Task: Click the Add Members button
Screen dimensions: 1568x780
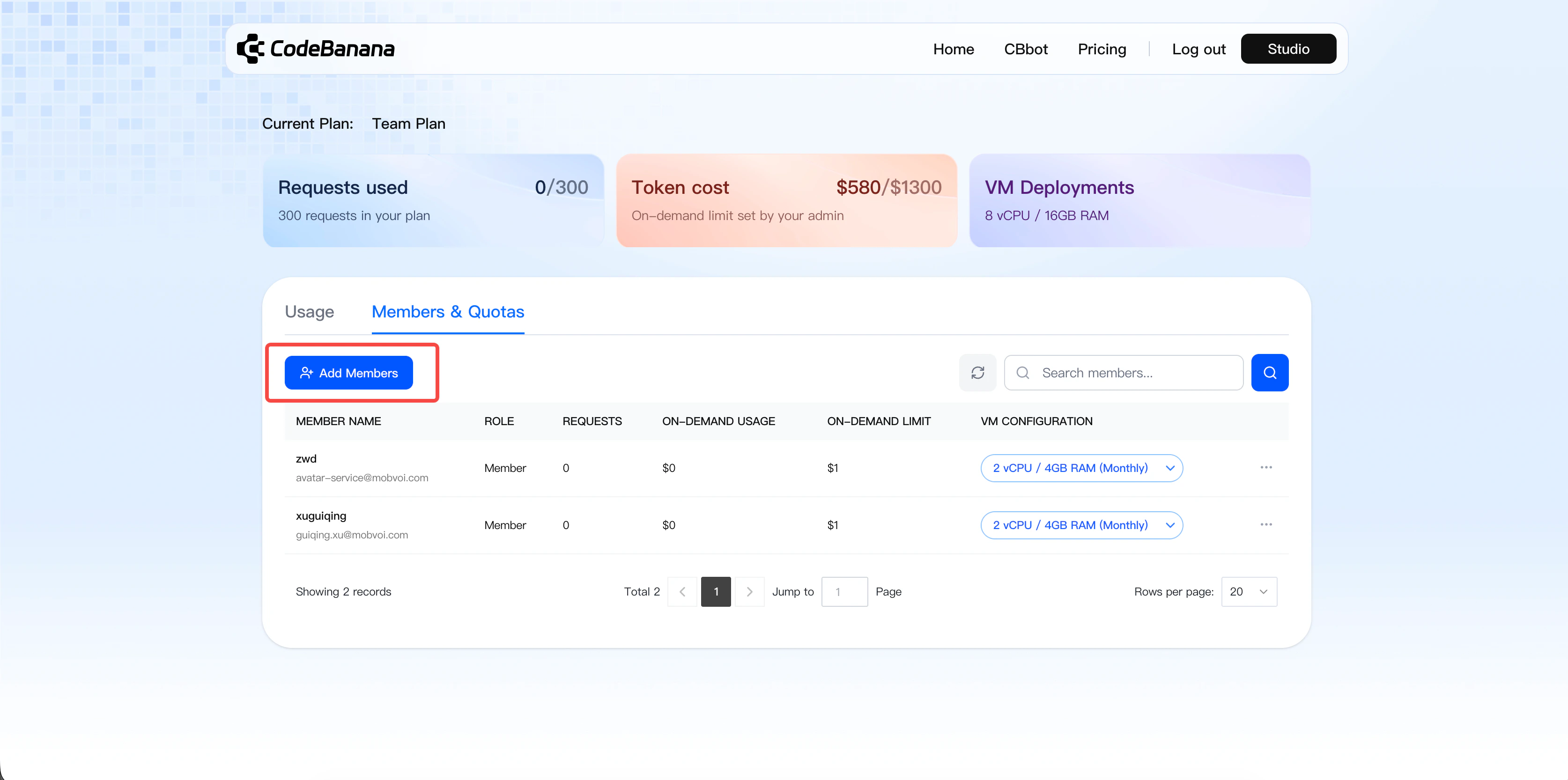Action: click(x=349, y=373)
